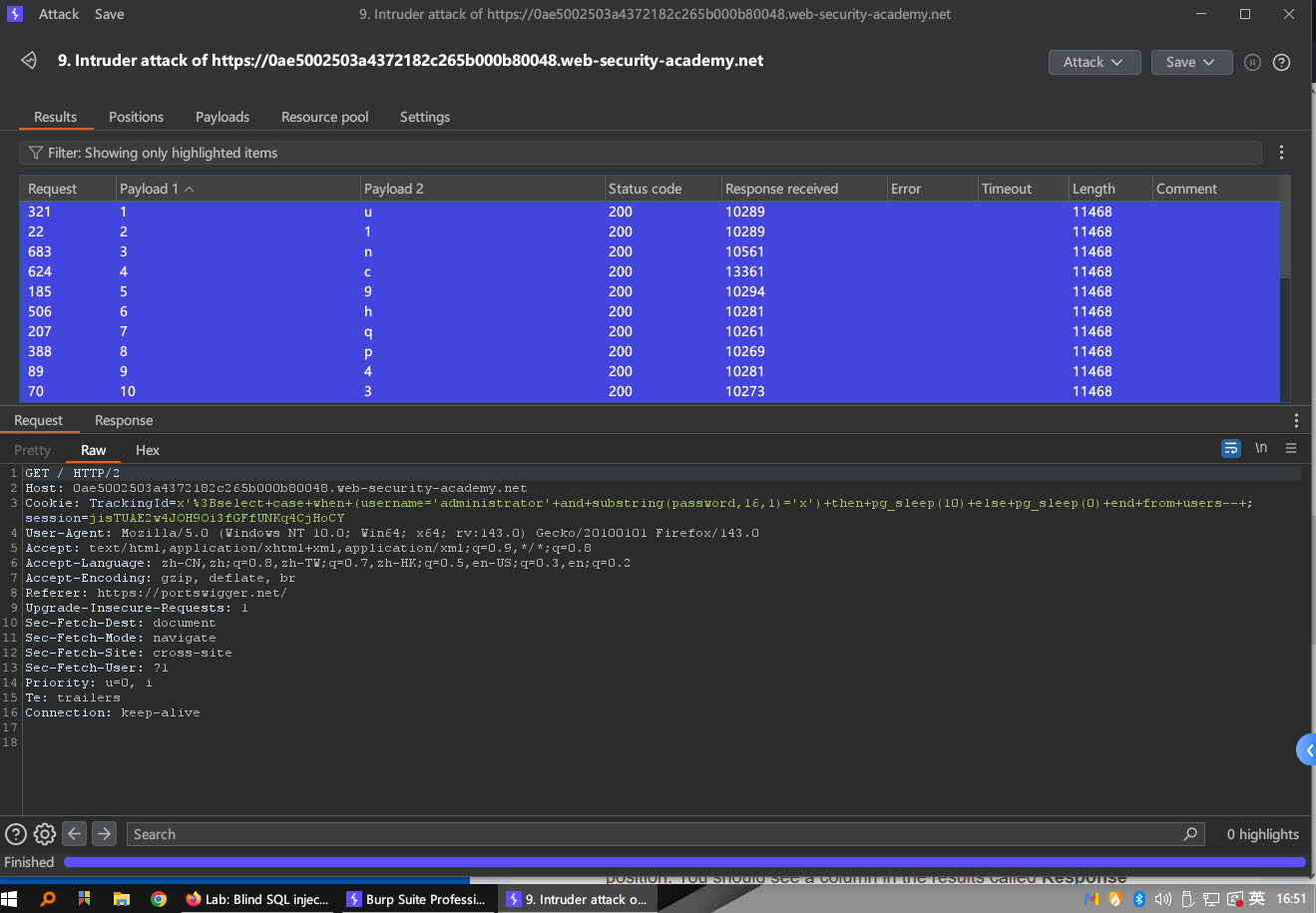This screenshot has width=1316, height=913.
Task: Click the volume tray icon
Action: 1162,899
